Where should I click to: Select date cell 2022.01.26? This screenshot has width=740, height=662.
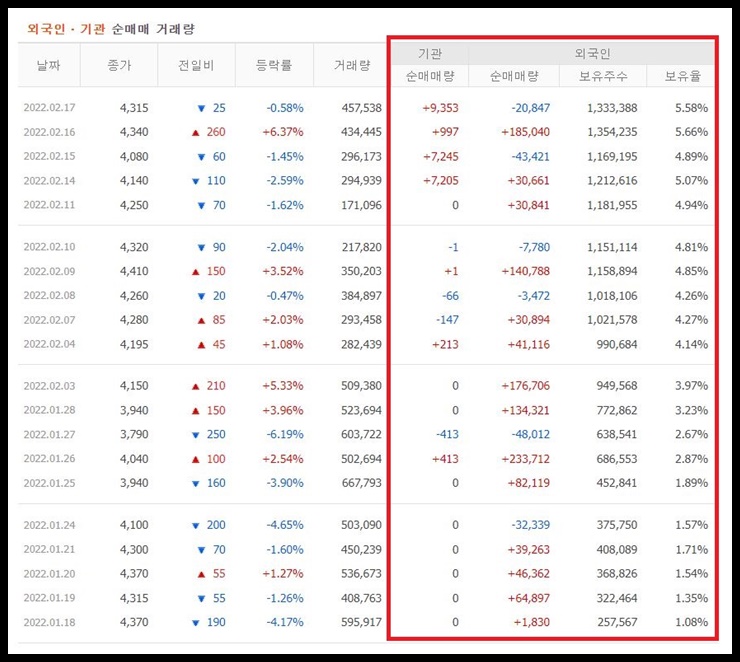point(50,459)
